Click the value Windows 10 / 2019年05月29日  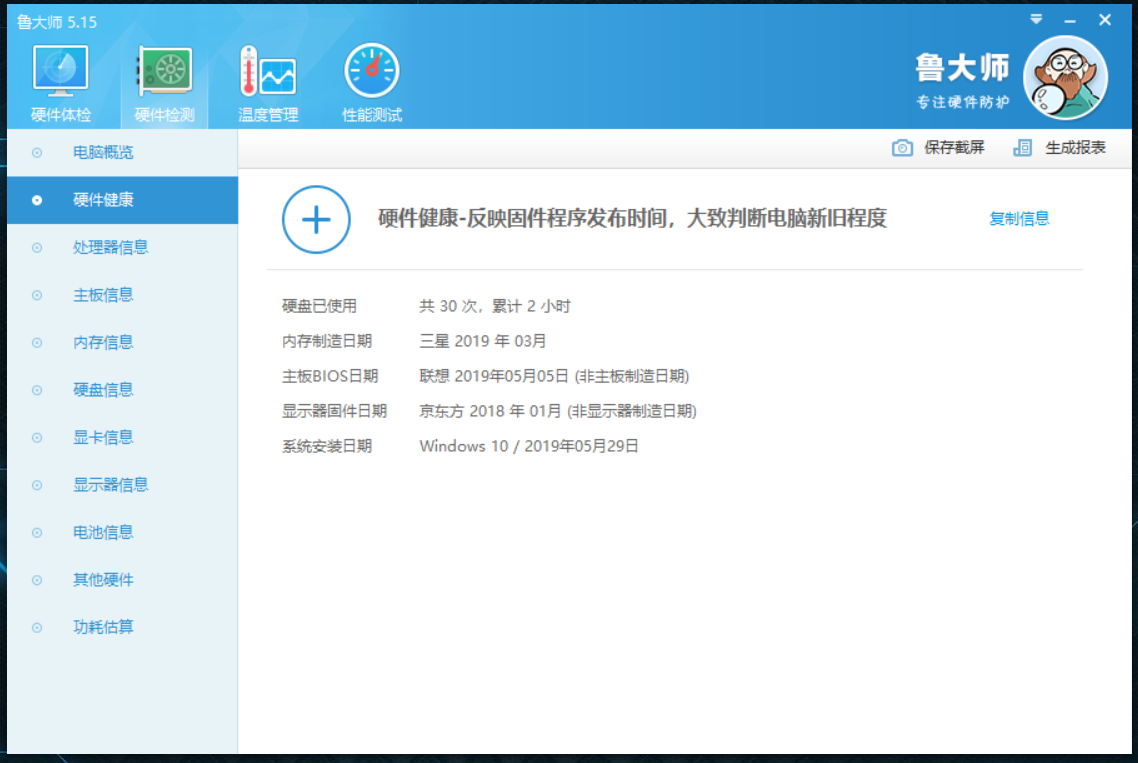(528, 446)
